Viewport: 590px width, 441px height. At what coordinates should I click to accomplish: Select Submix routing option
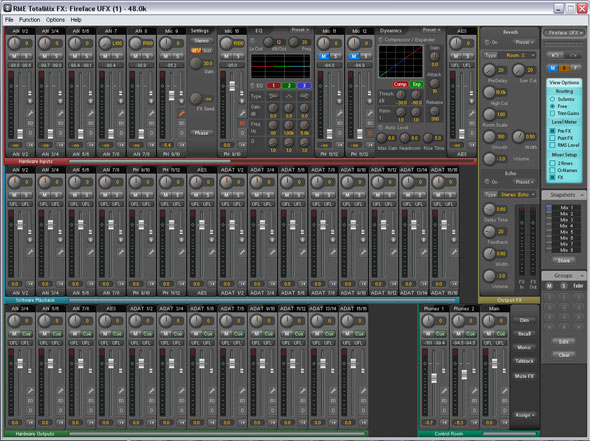tap(552, 99)
